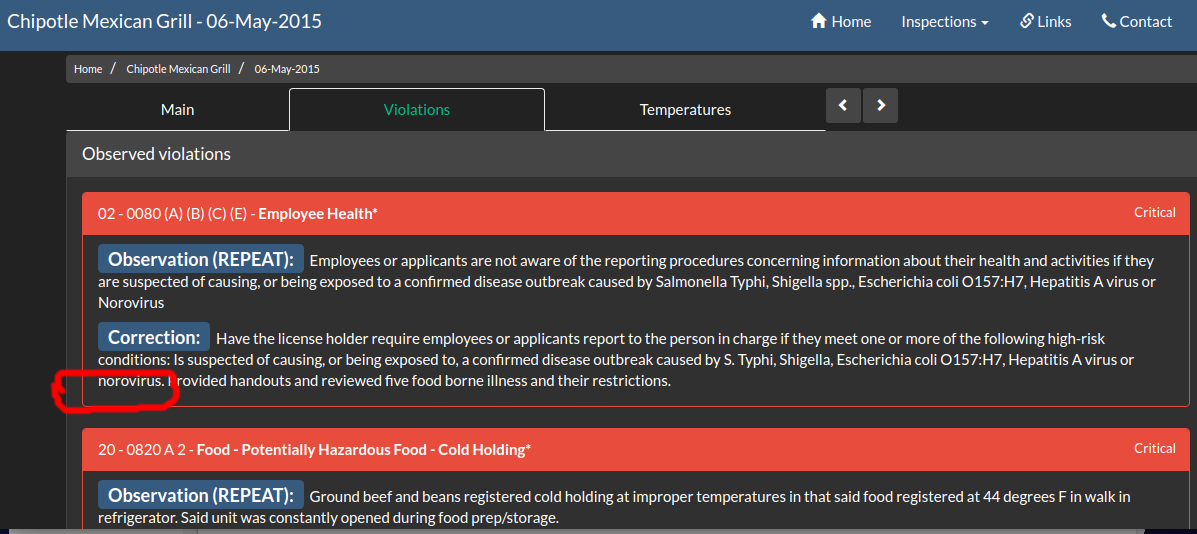Click the Chipotle Mexican Grill page title
The width and height of the screenshot is (1197, 534).
[x=164, y=21]
